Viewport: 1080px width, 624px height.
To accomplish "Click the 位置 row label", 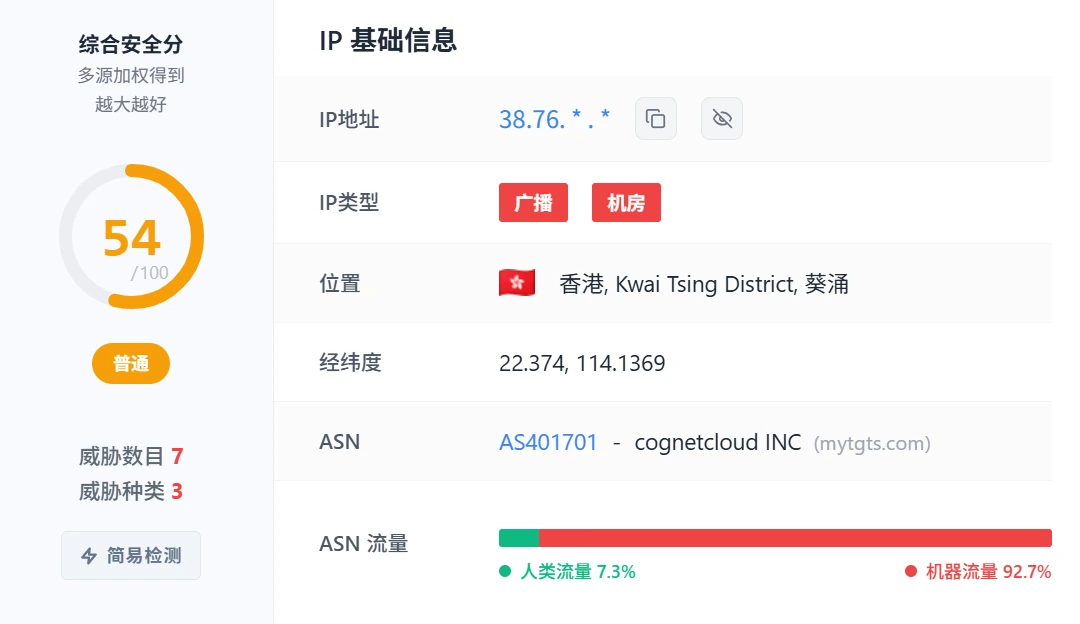I will tap(340, 283).
